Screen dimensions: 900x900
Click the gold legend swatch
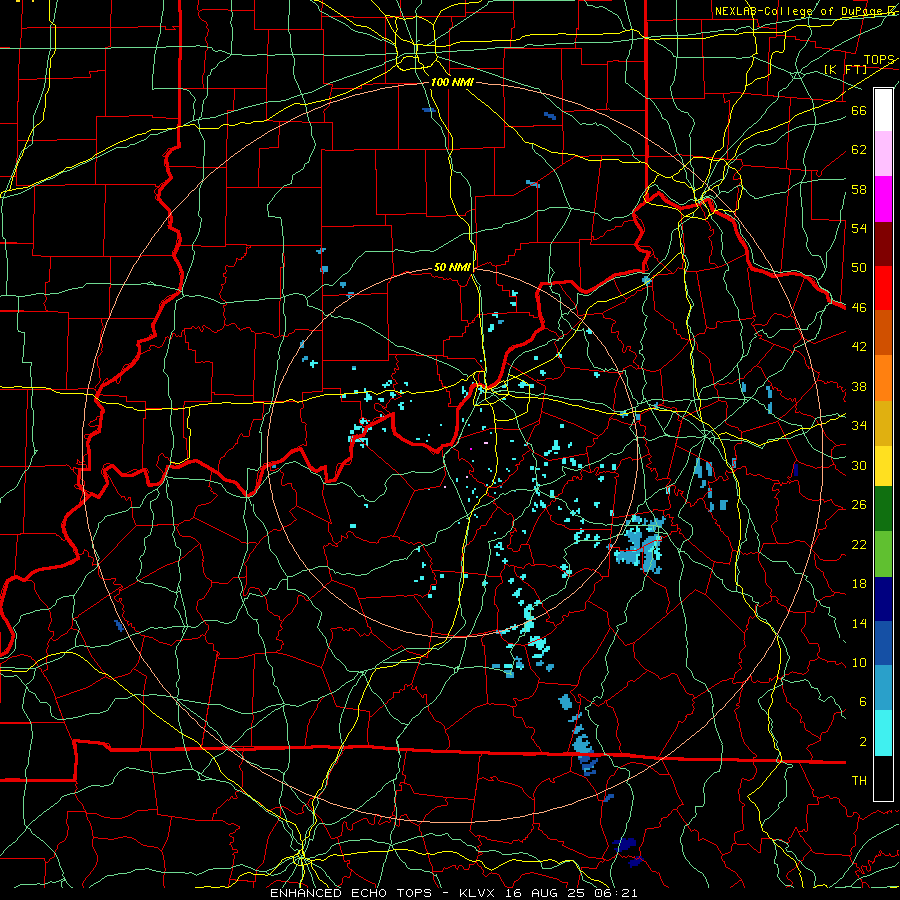883,423
